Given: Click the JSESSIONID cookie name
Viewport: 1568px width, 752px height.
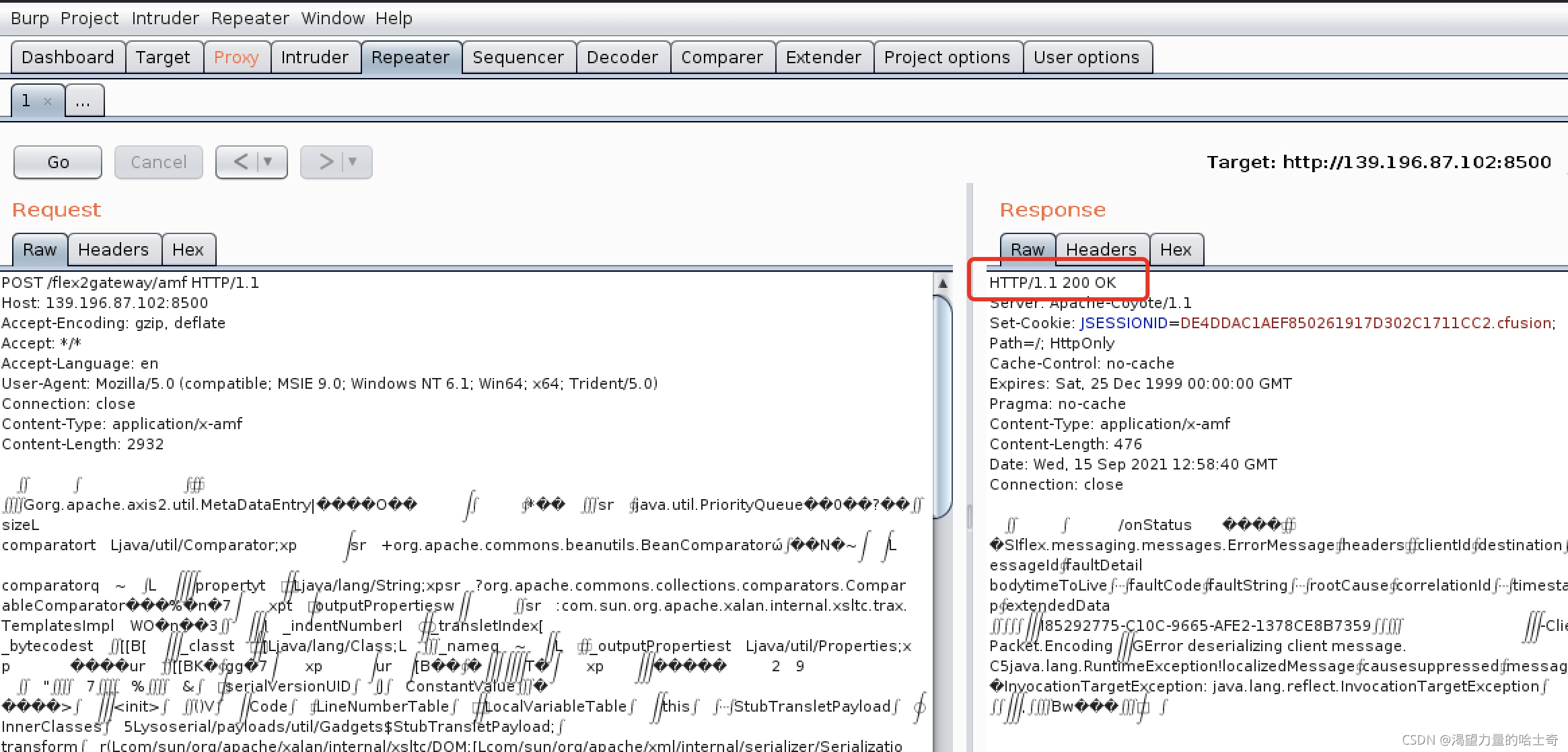Looking at the screenshot, I should tap(1124, 323).
